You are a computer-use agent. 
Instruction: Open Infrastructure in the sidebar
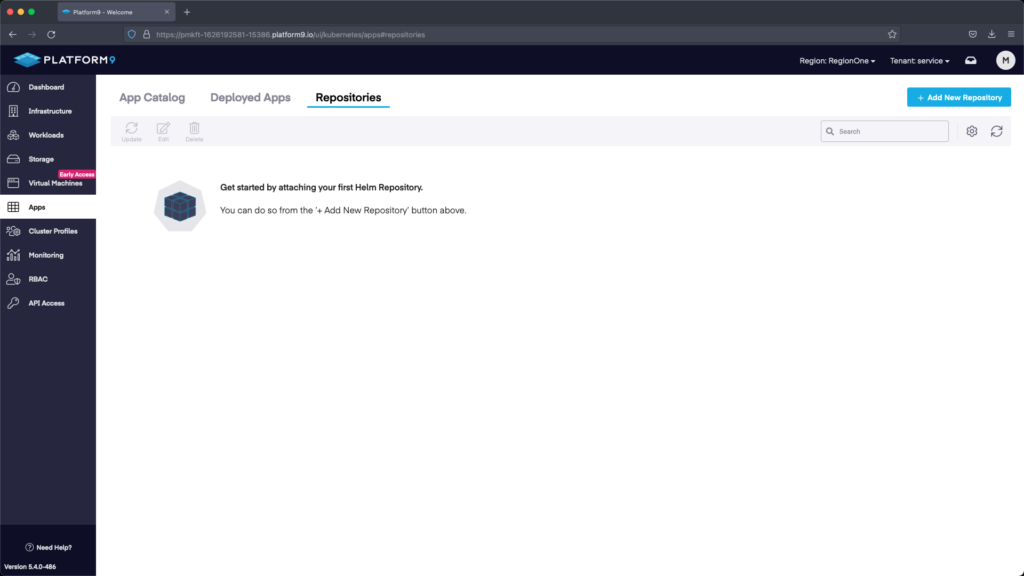tap(48, 111)
